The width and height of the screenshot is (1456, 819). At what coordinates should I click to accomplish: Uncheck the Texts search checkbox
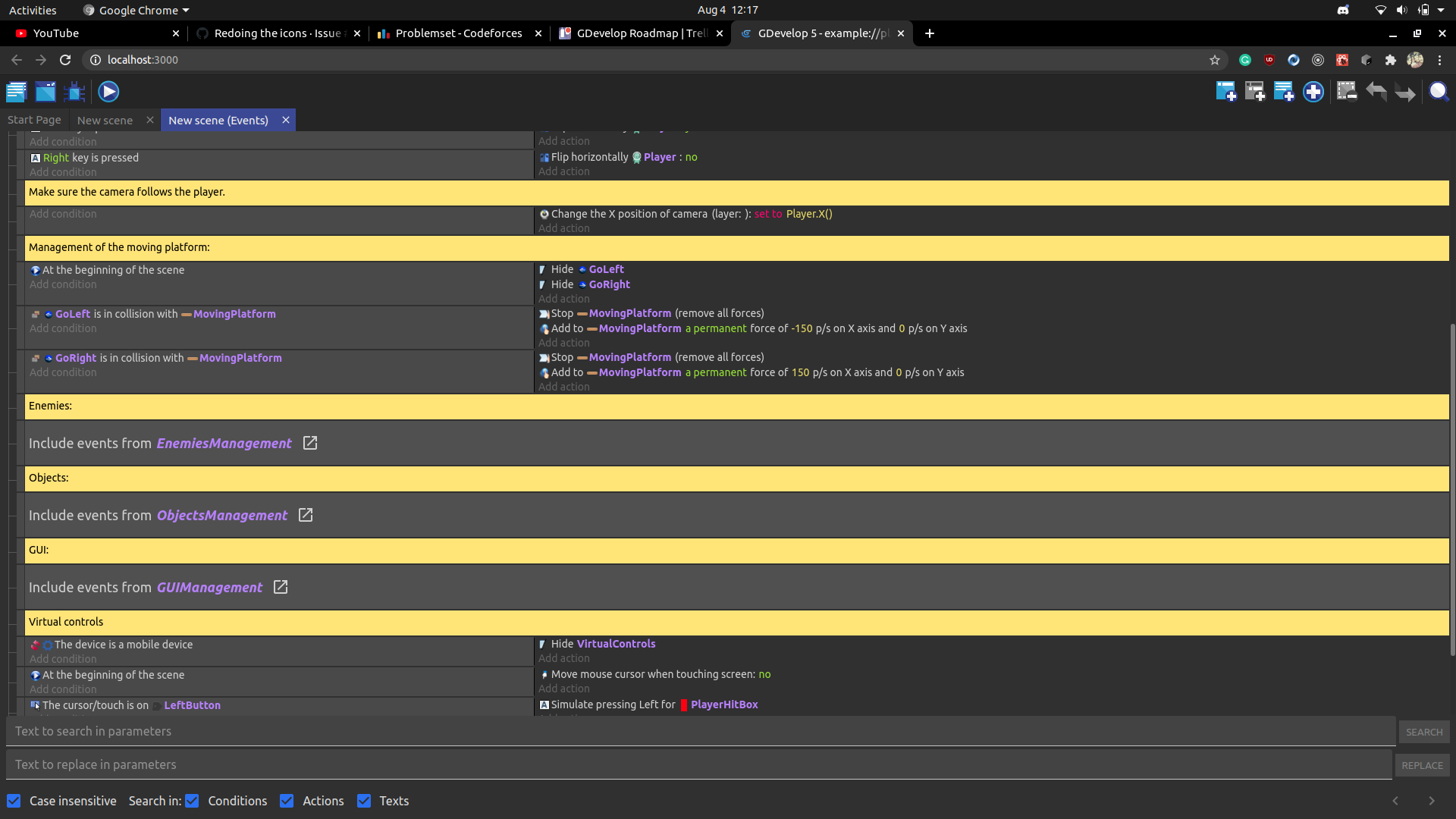click(x=364, y=801)
